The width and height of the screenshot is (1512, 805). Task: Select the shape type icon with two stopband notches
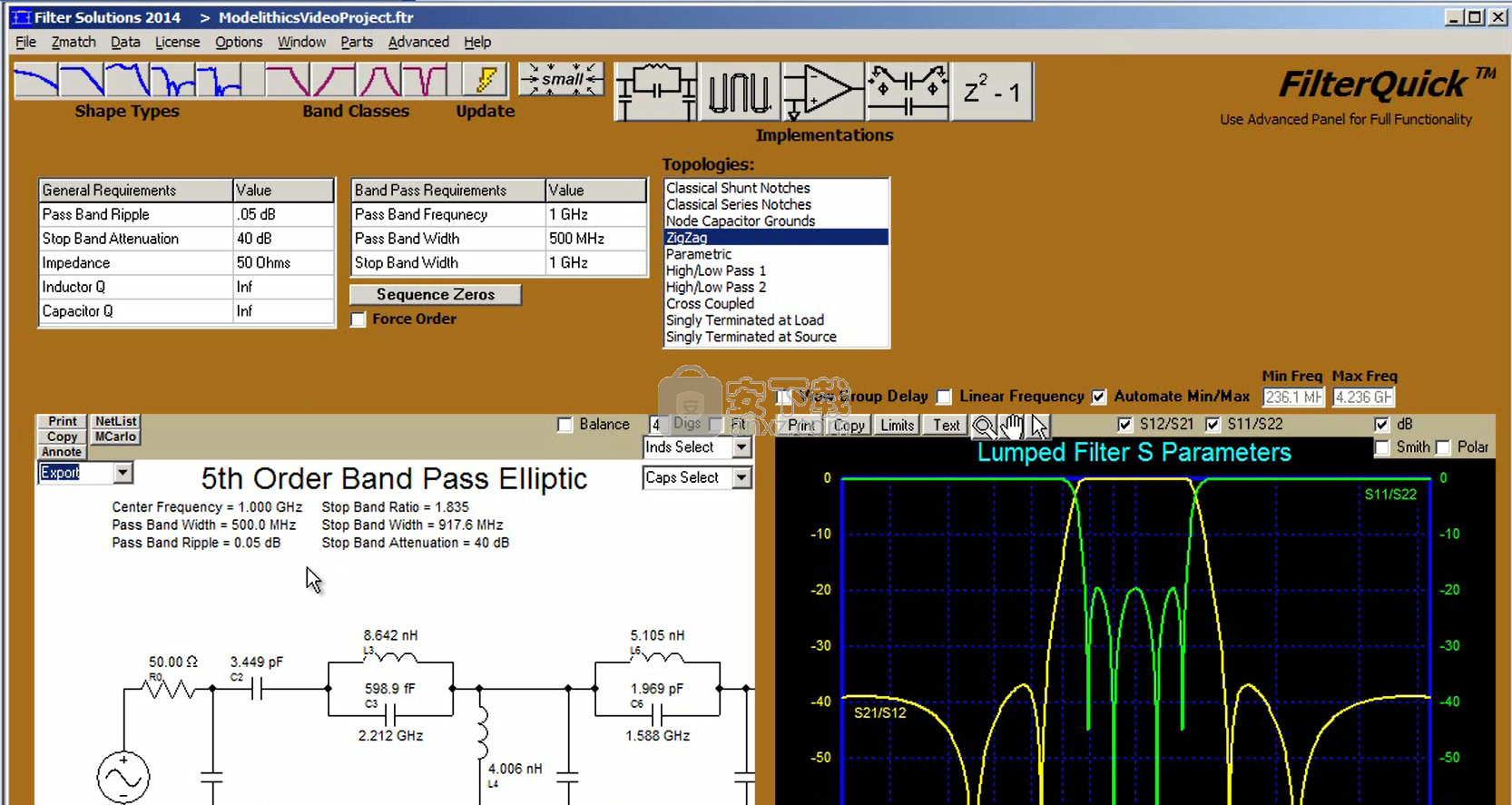pyautogui.click(x=172, y=81)
